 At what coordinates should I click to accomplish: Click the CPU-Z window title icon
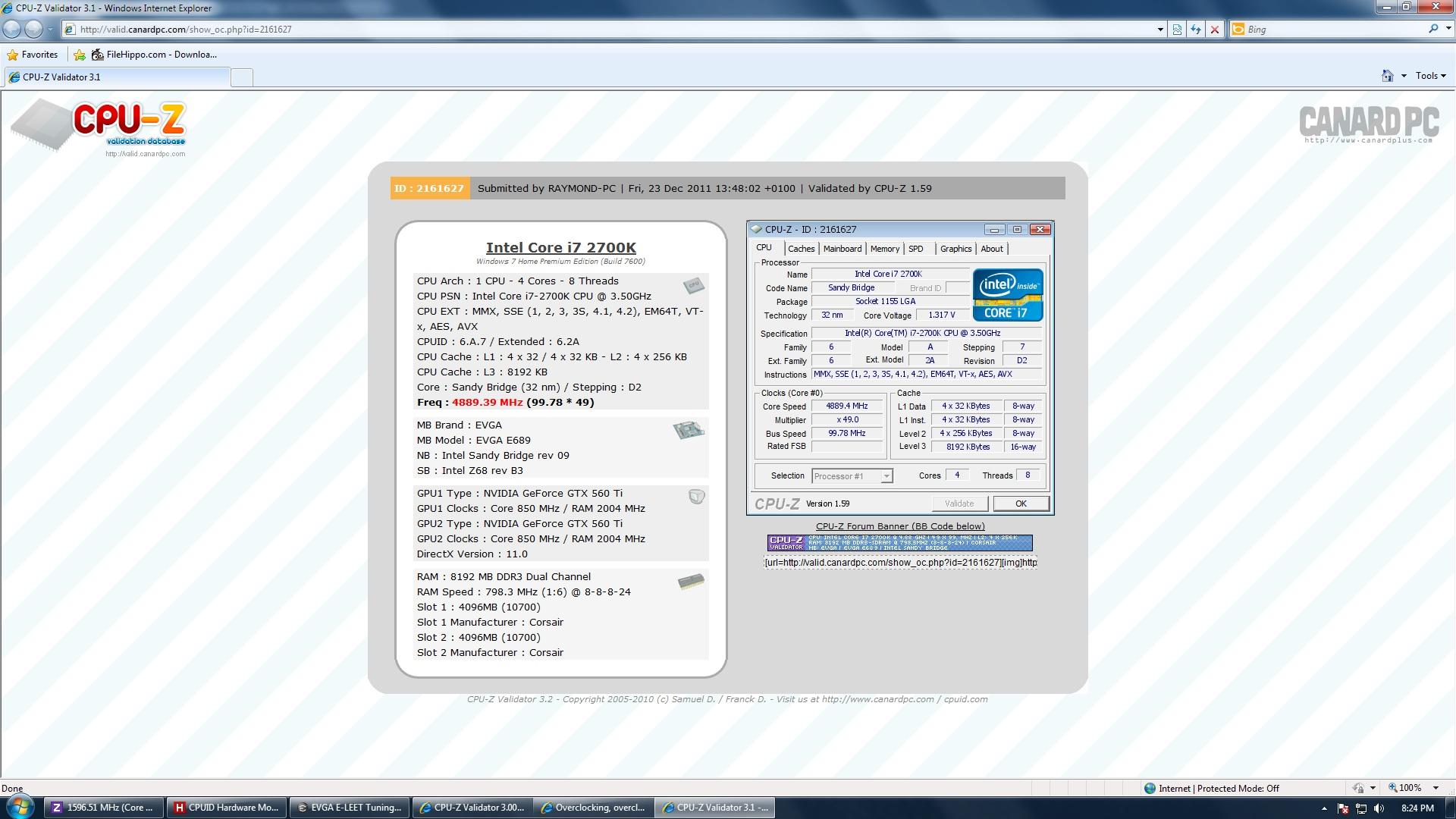tap(756, 229)
